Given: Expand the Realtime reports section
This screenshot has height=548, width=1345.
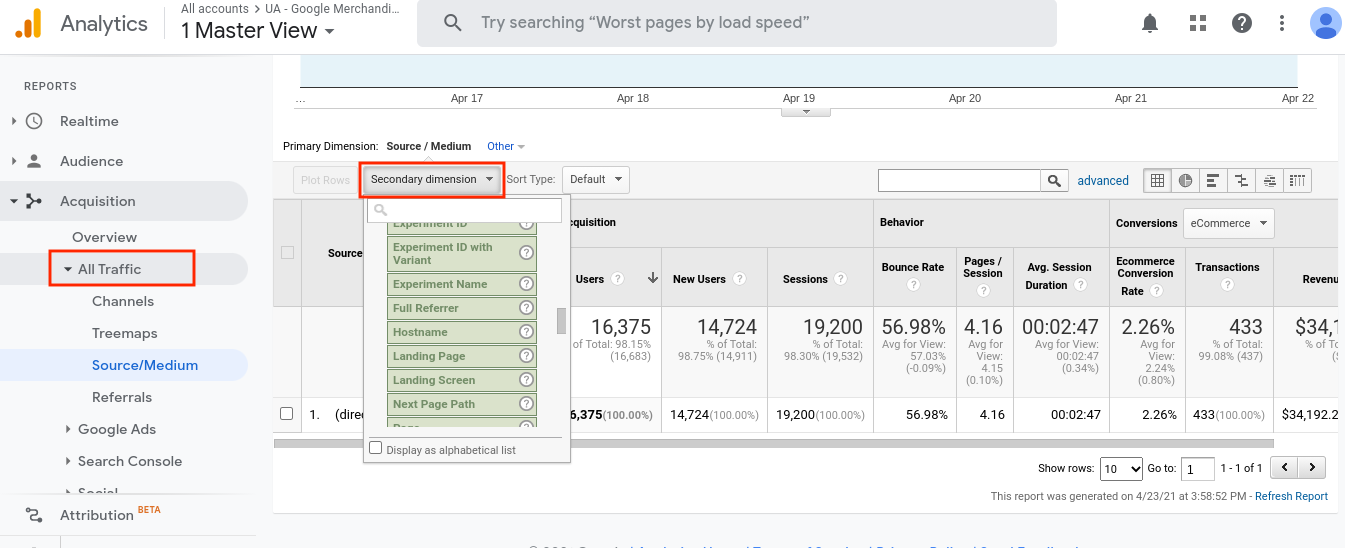Looking at the screenshot, I should click(14, 121).
